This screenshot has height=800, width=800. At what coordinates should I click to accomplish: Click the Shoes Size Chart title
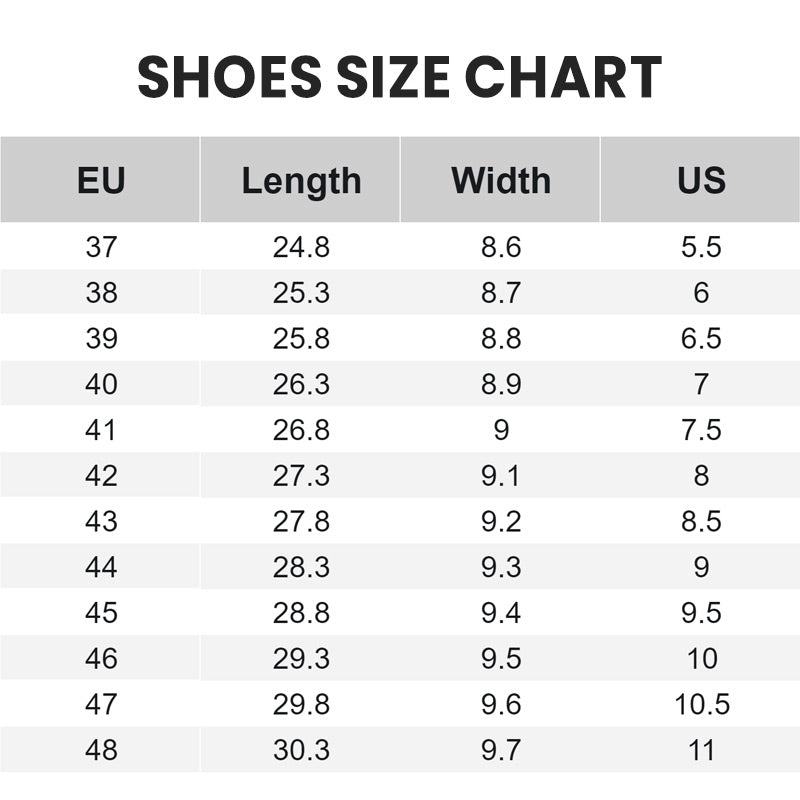point(400,78)
